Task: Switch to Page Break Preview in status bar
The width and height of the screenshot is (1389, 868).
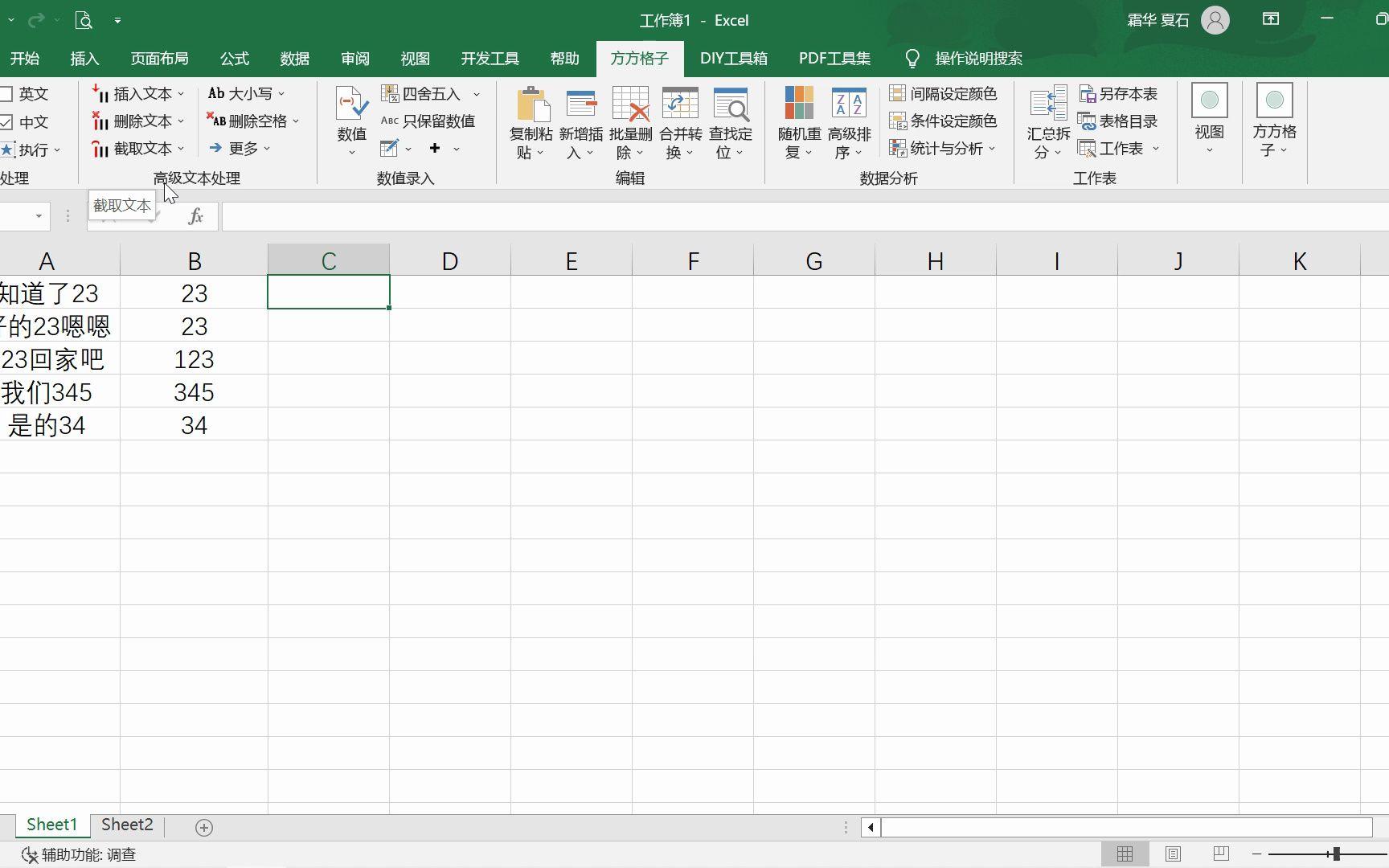Action: [1221, 854]
